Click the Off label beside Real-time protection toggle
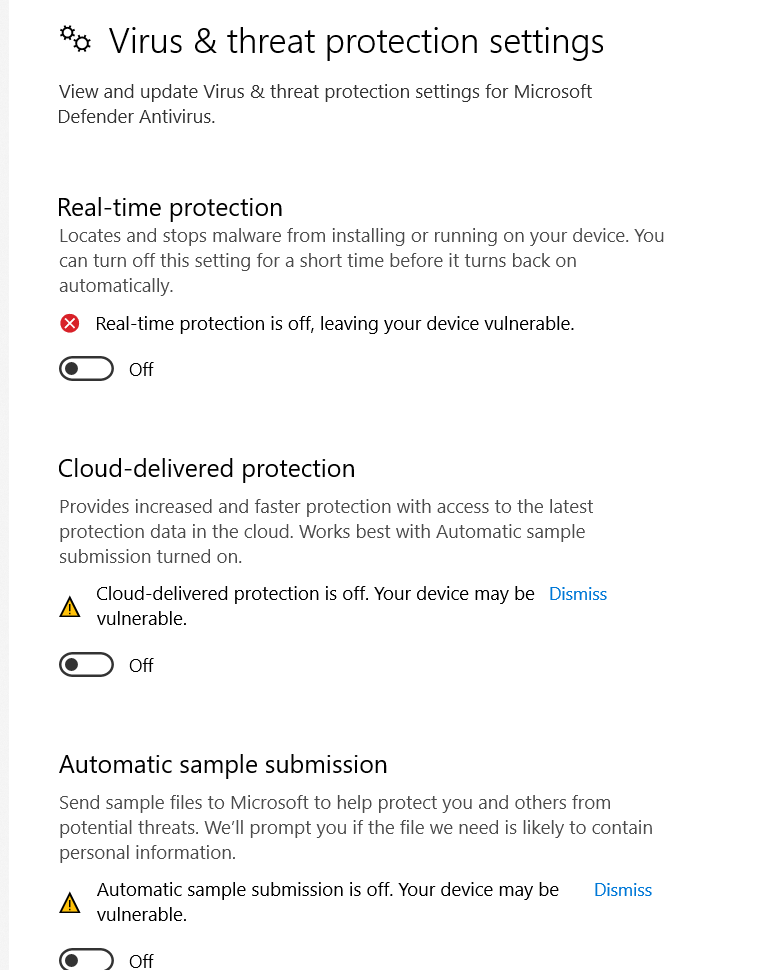Screen dimensions: 782x970 click(141, 369)
